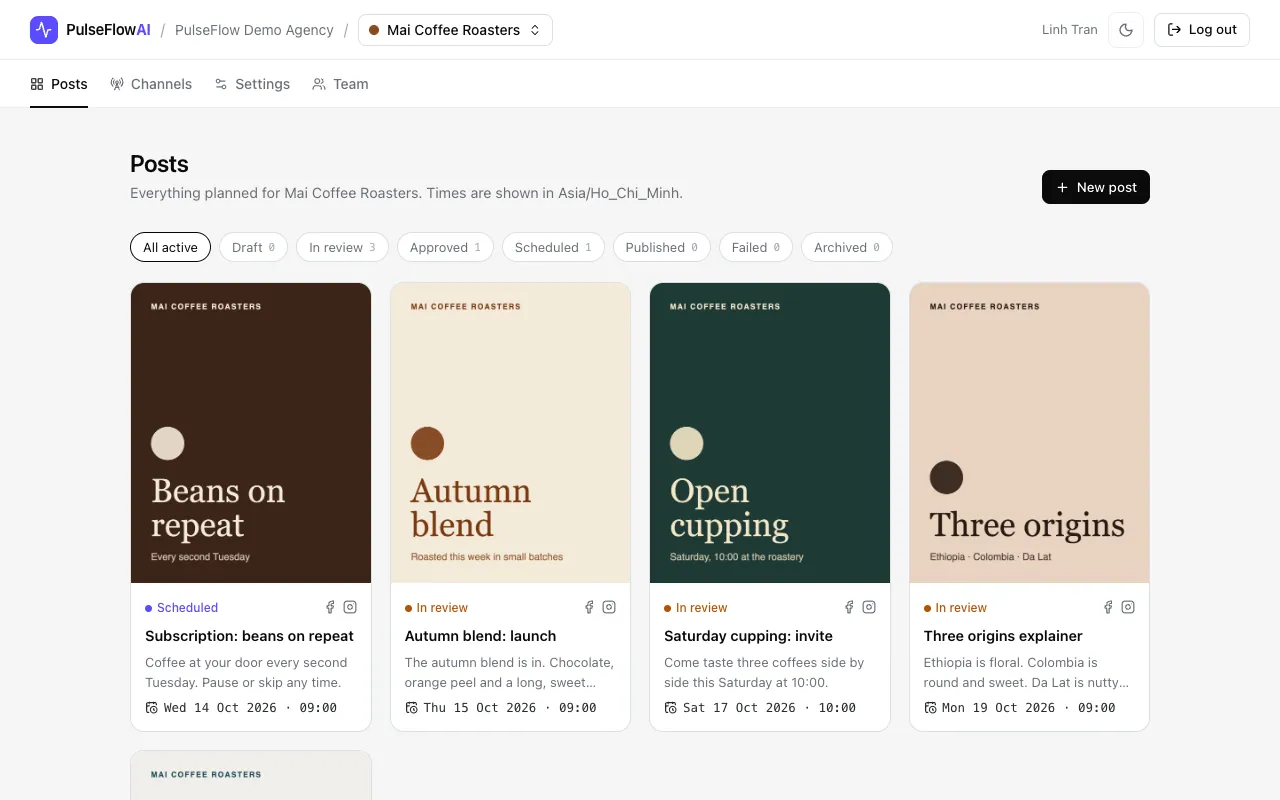Click Instagram icon on Saturday cupping: invite card
The width and height of the screenshot is (1280, 800).
pyautogui.click(x=869, y=607)
